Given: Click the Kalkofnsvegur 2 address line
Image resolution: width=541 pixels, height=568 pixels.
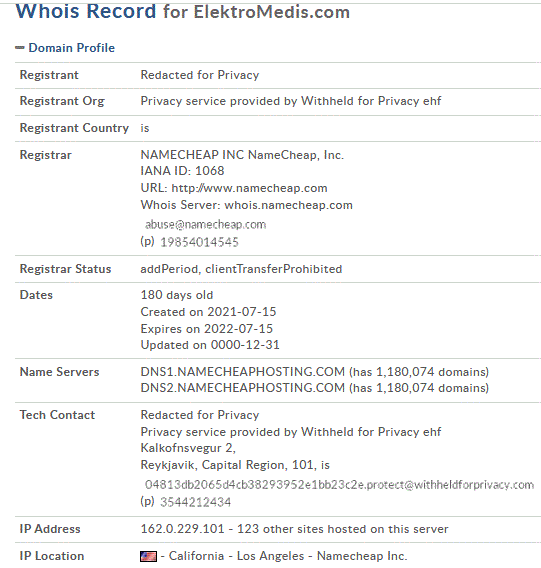Looking at the screenshot, I should 188,448.
